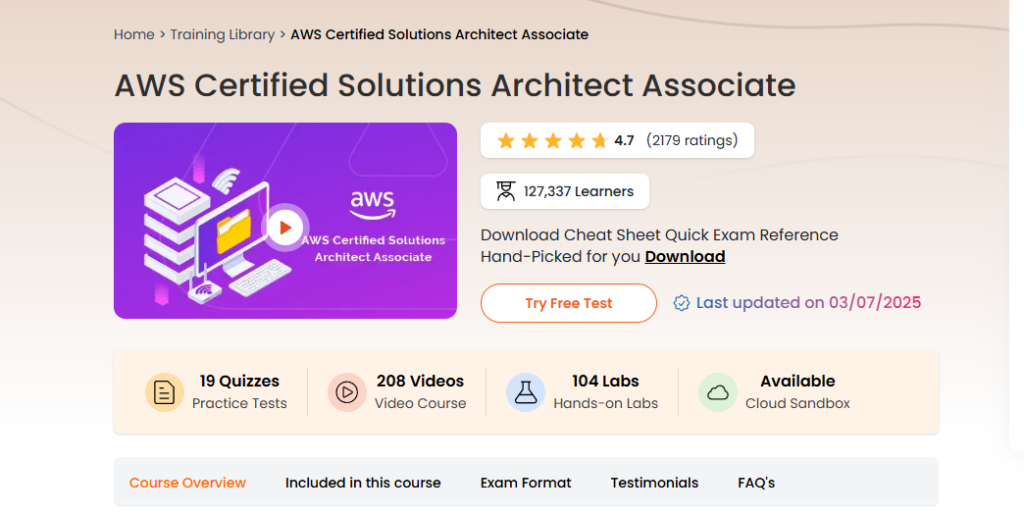Switch to Course Overview tab
The image size is (1024, 514).
pos(187,483)
